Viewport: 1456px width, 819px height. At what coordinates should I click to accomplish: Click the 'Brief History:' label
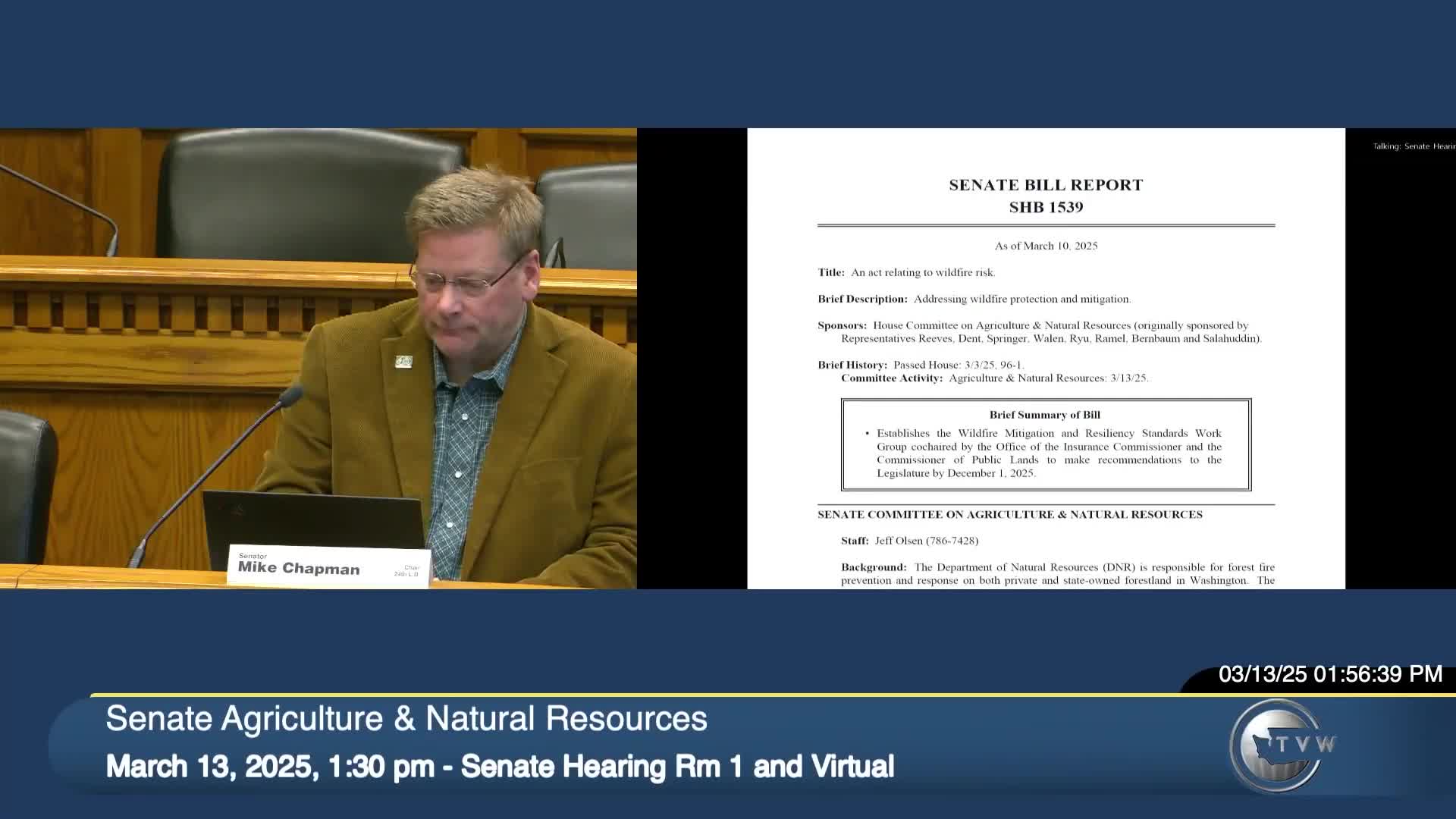pos(852,365)
